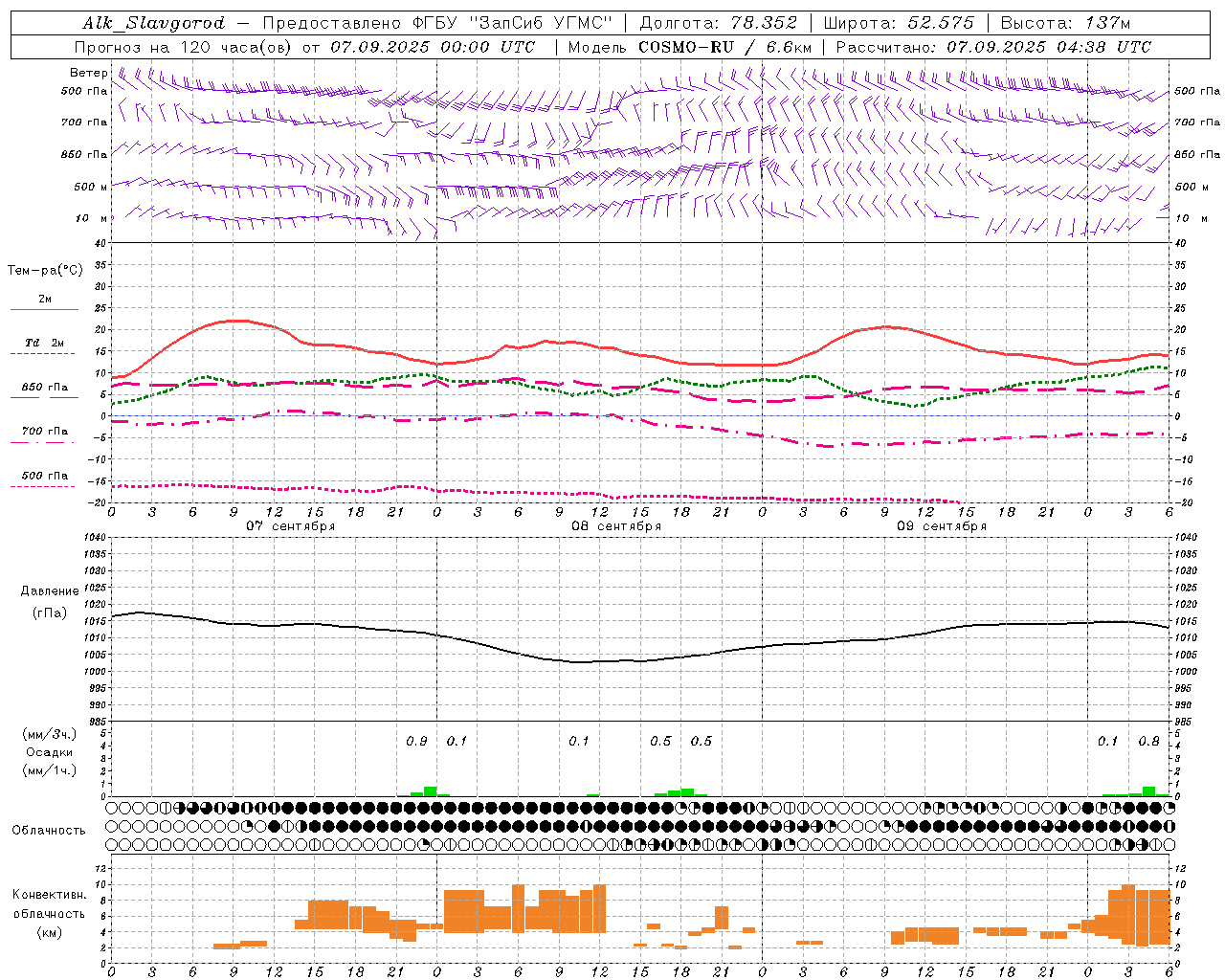This screenshot has width=1225, height=980.
Task: Click the 'Td 2м' dew point legend entry
Action: (45, 343)
